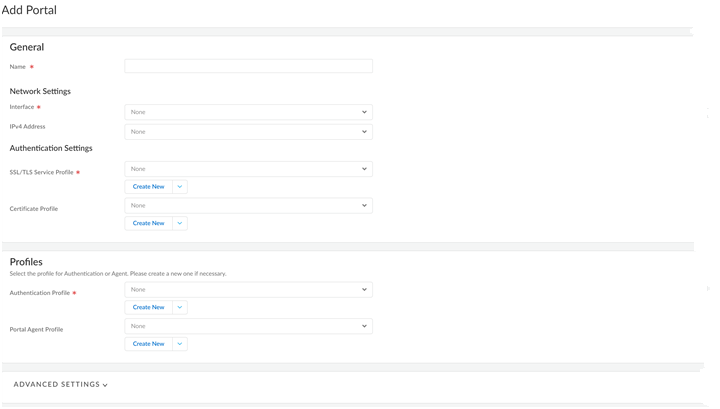Click the Name field label
Image resolution: width=720 pixels, height=409 pixels.
click(x=18, y=67)
